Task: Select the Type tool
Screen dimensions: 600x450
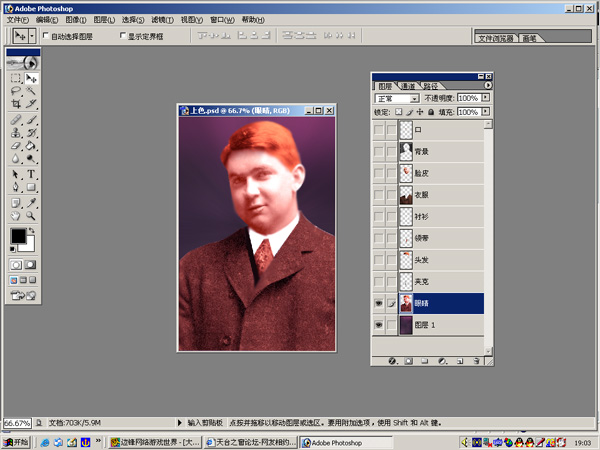Action: (x=32, y=174)
